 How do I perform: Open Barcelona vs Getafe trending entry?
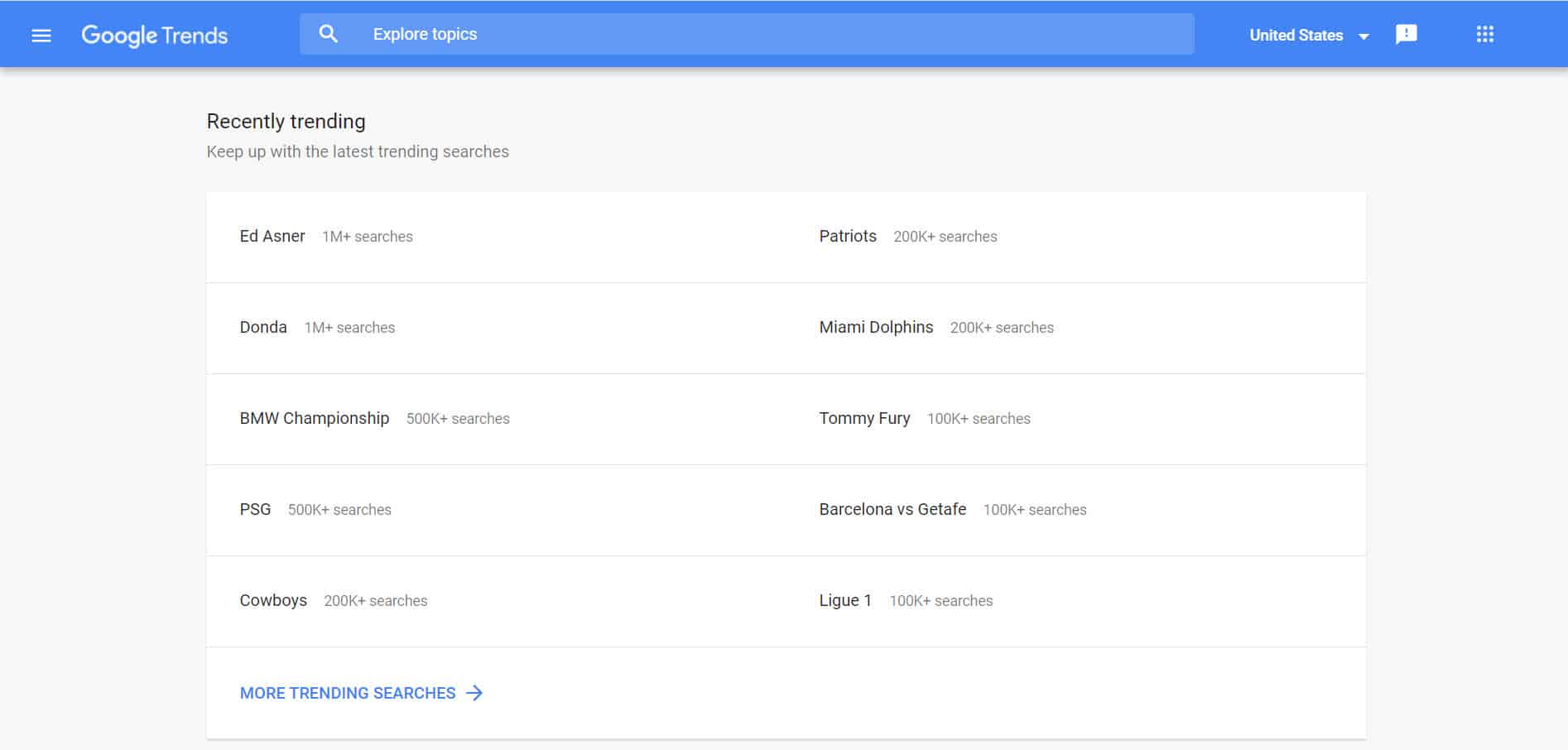(x=892, y=509)
